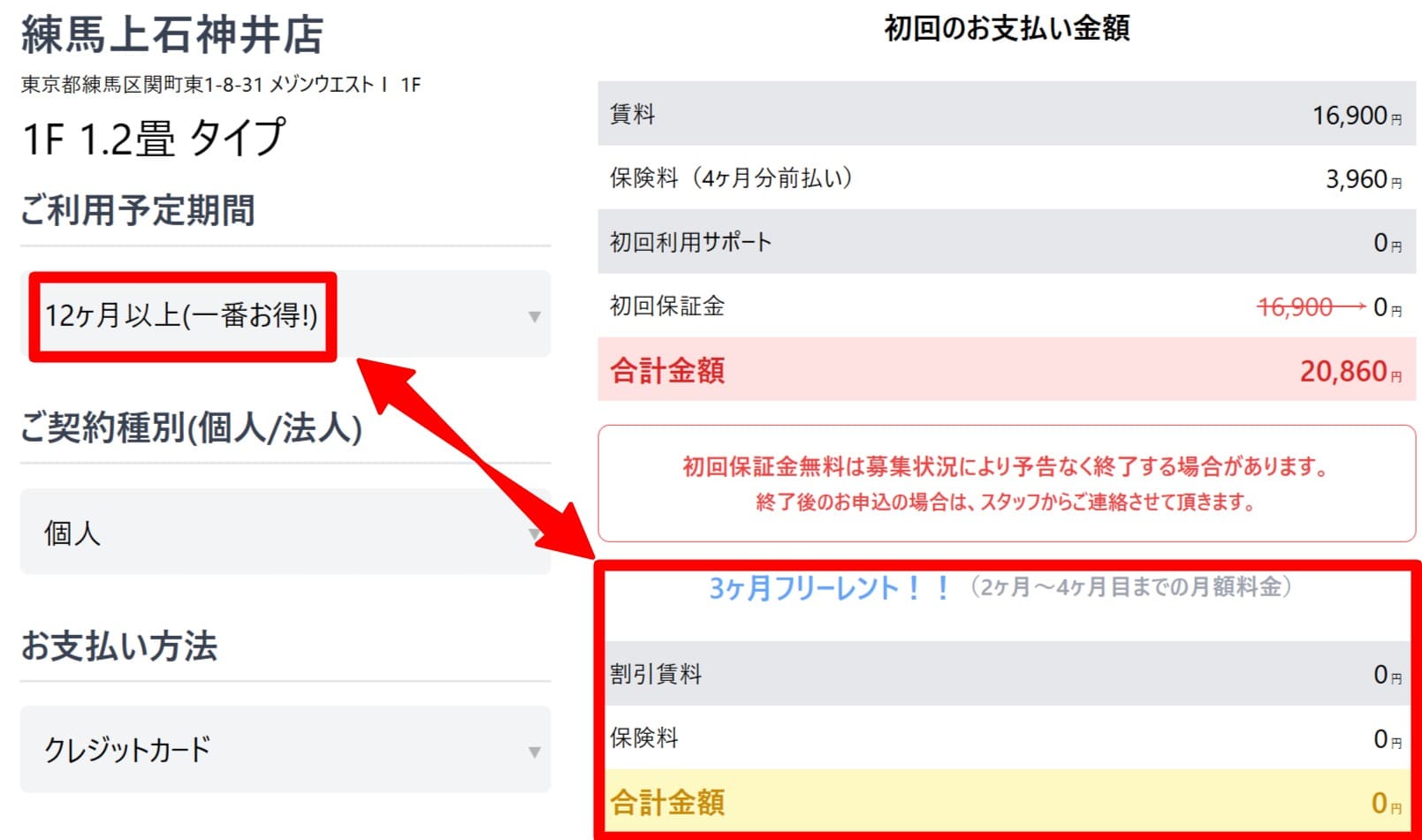Image resolution: width=1422 pixels, height=840 pixels.
Task: Click the total amount 20,860円
Action: [1350, 371]
